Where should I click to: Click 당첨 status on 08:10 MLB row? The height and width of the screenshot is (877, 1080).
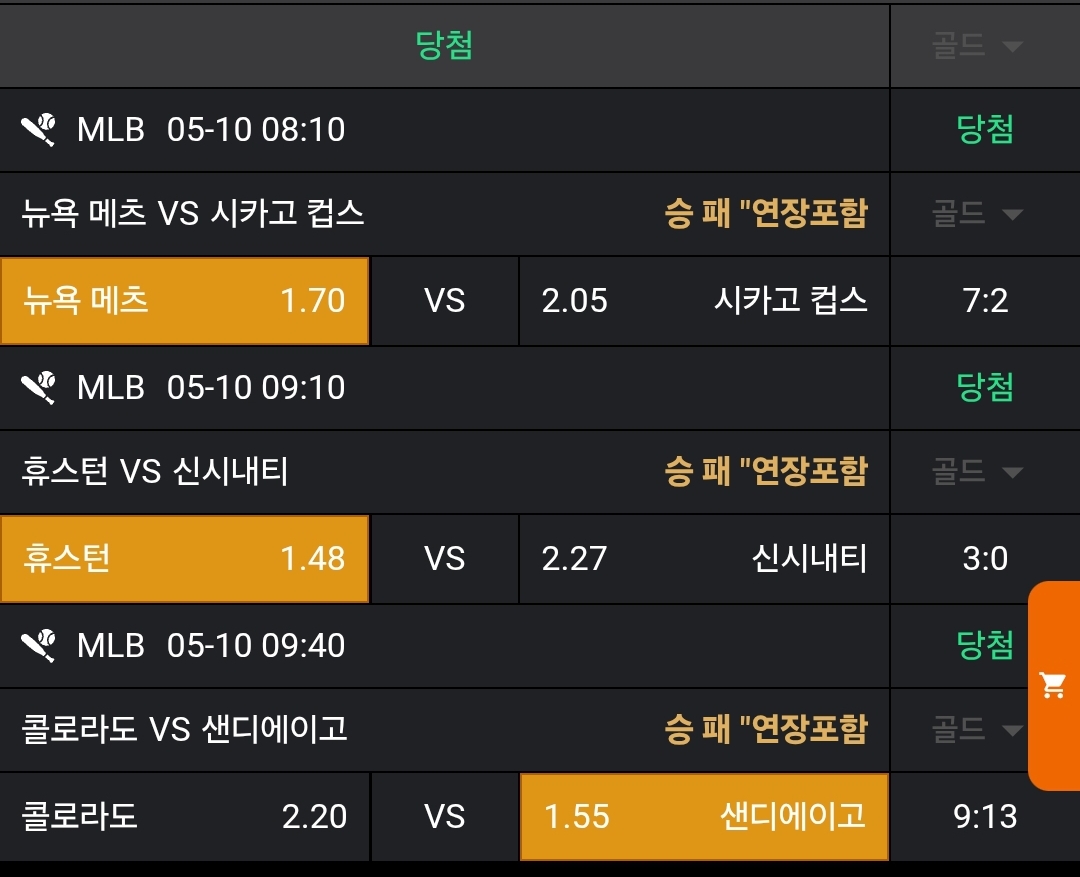985,130
